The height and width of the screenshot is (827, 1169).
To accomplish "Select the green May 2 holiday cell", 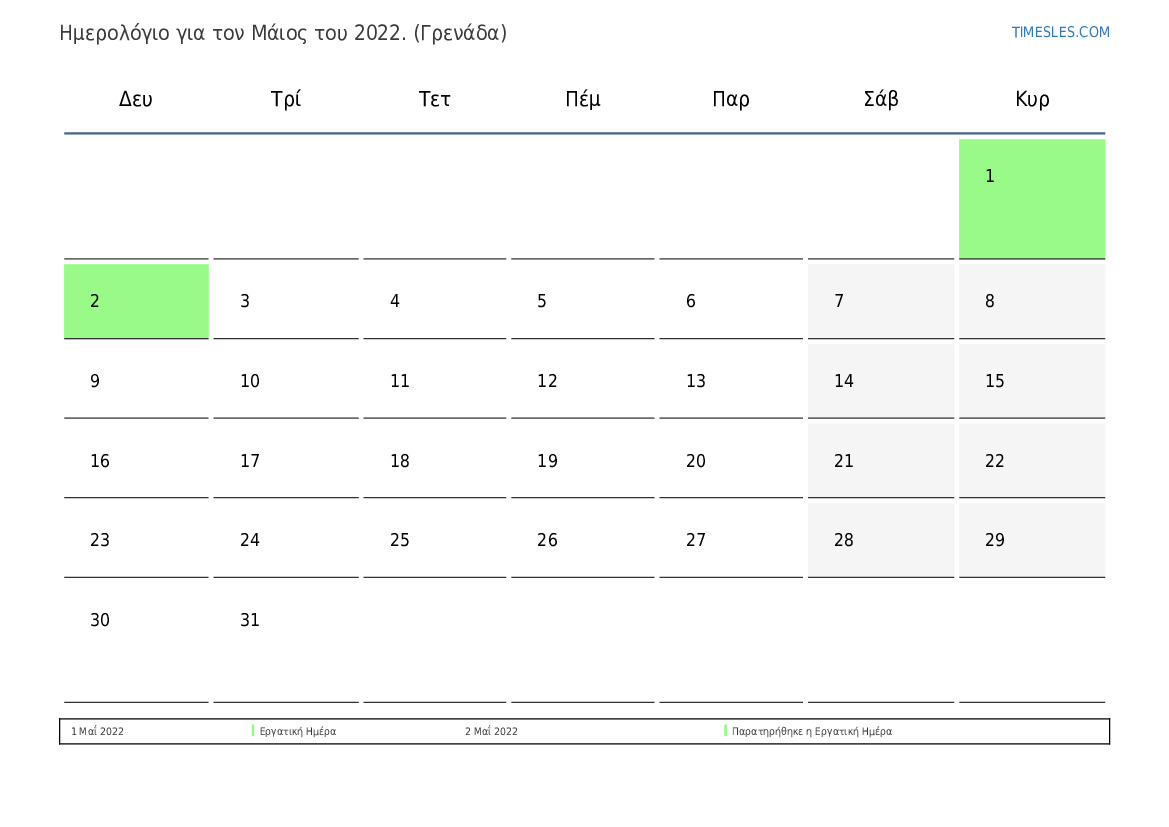I will pyautogui.click(x=136, y=301).
